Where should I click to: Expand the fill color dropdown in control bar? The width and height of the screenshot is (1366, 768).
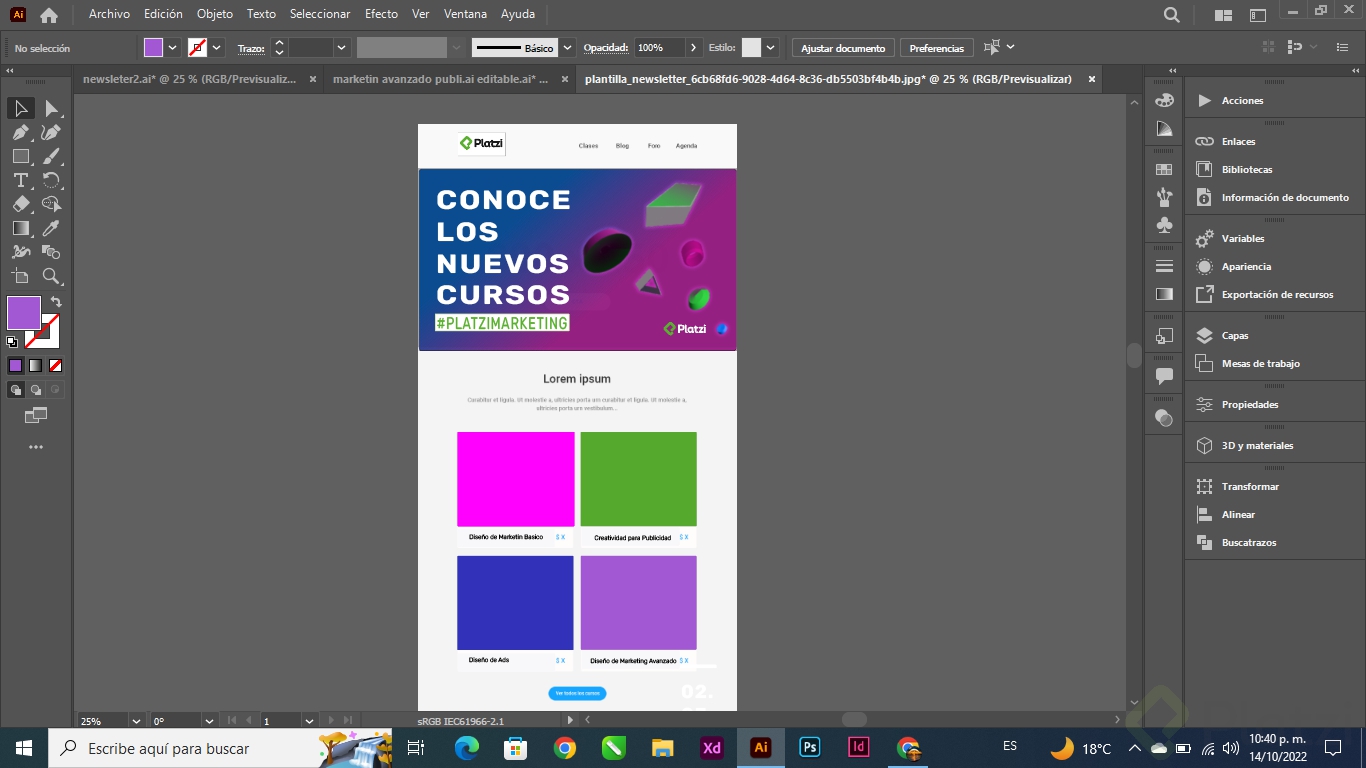[x=173, y=48]
